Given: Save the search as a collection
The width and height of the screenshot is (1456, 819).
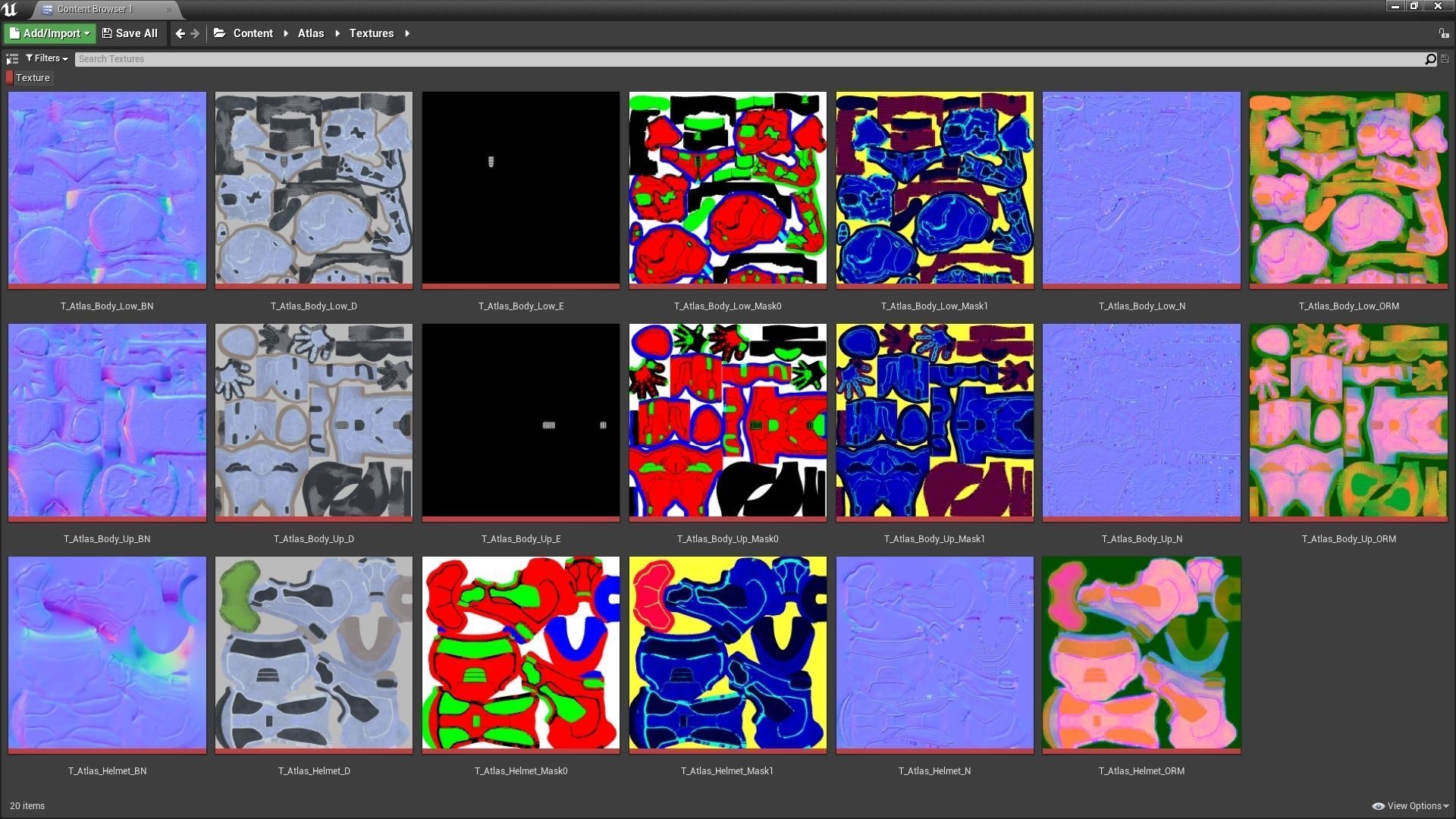Looking at the screenshot, I should point(1445,59).
